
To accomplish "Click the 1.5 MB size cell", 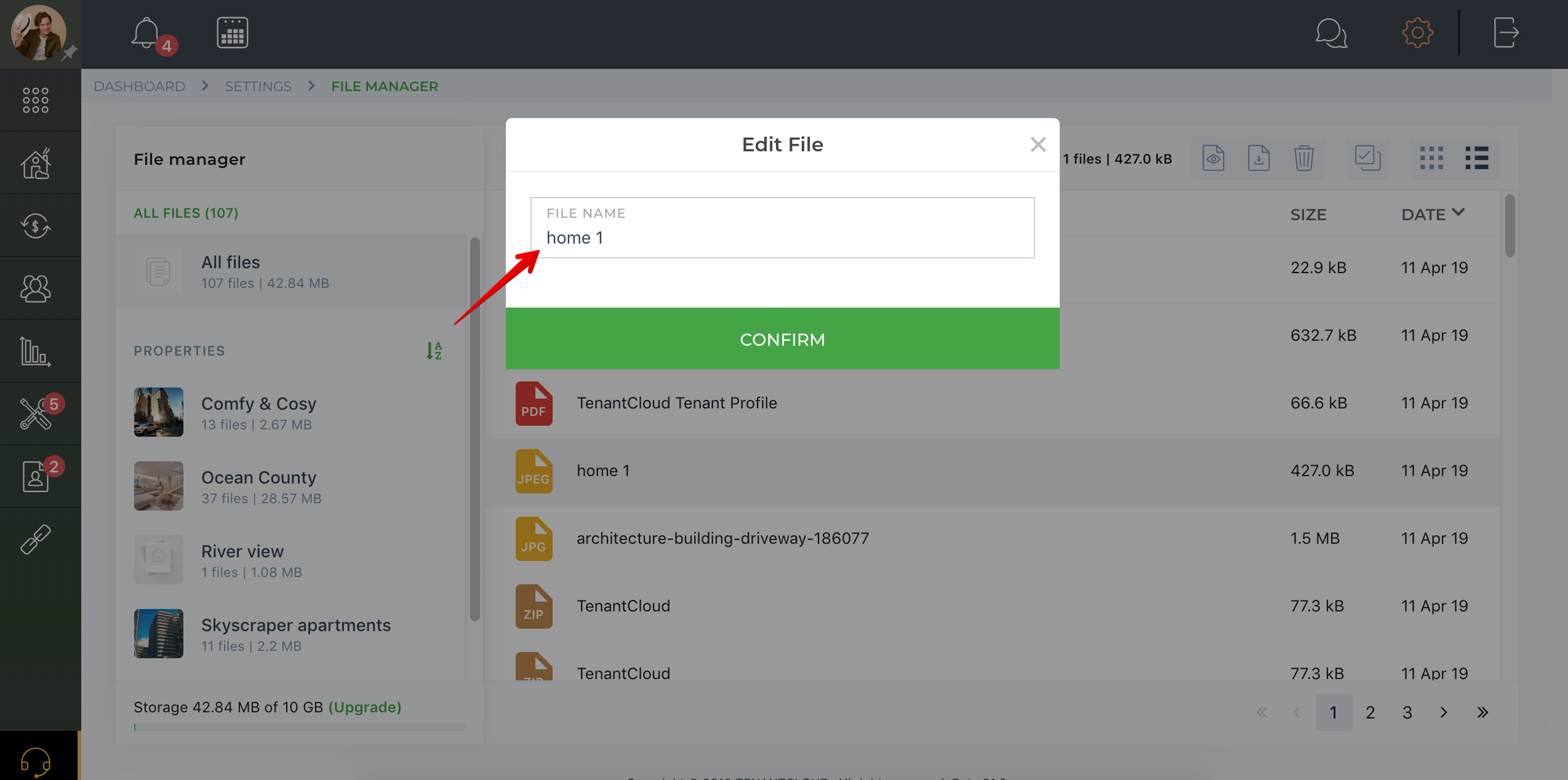I will click(1315, 539).
